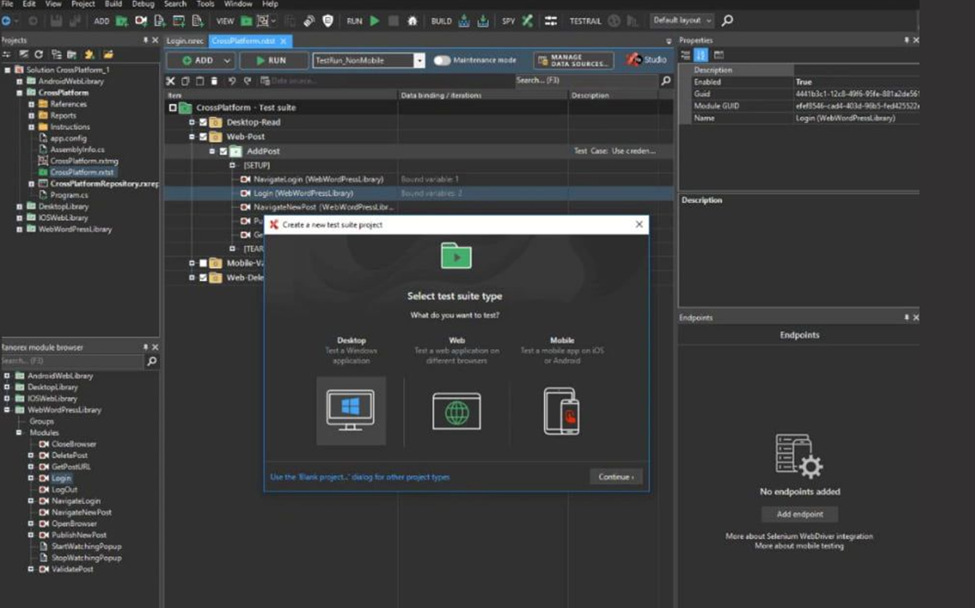Click the search magnifier icon in top toolbar
Screen dimensions: 975x608
[x=727, y=20]
